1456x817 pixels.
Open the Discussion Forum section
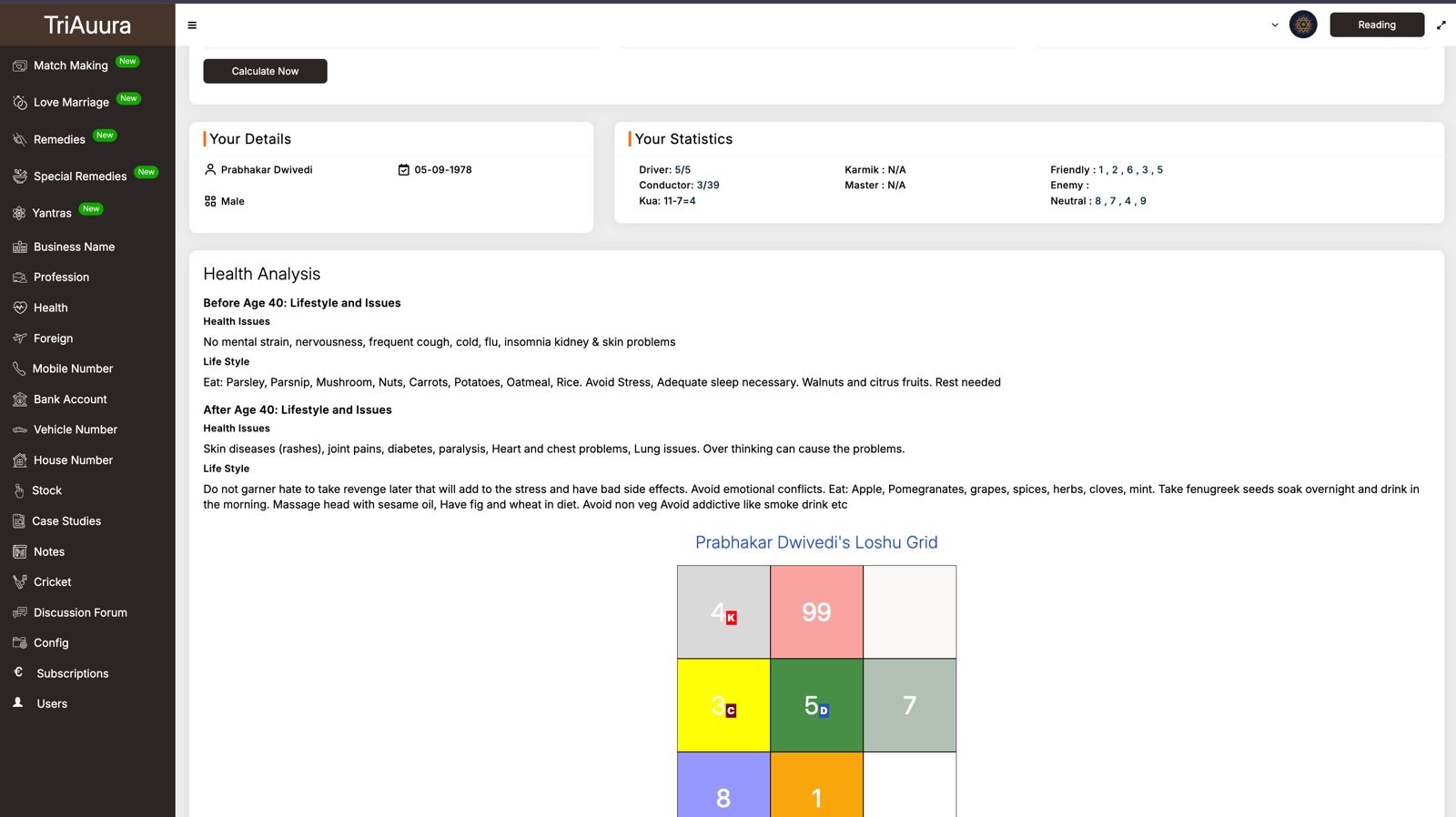(80, 612)
